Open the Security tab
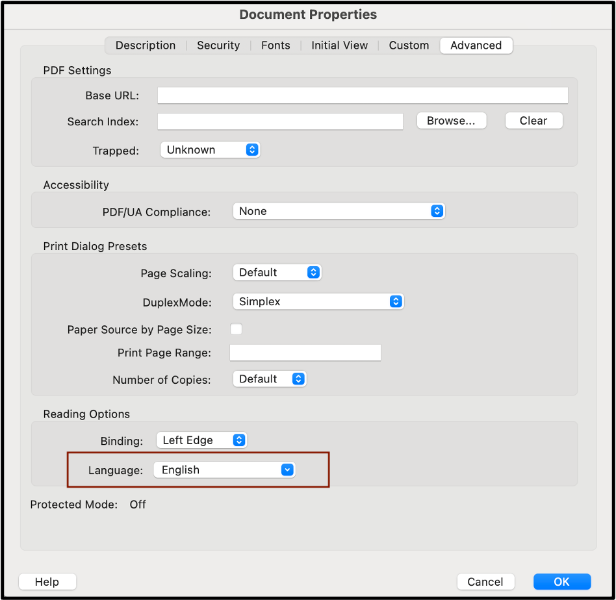Image resolution: width=616 pixels, height=600 pixels. (x=218, y=45)
